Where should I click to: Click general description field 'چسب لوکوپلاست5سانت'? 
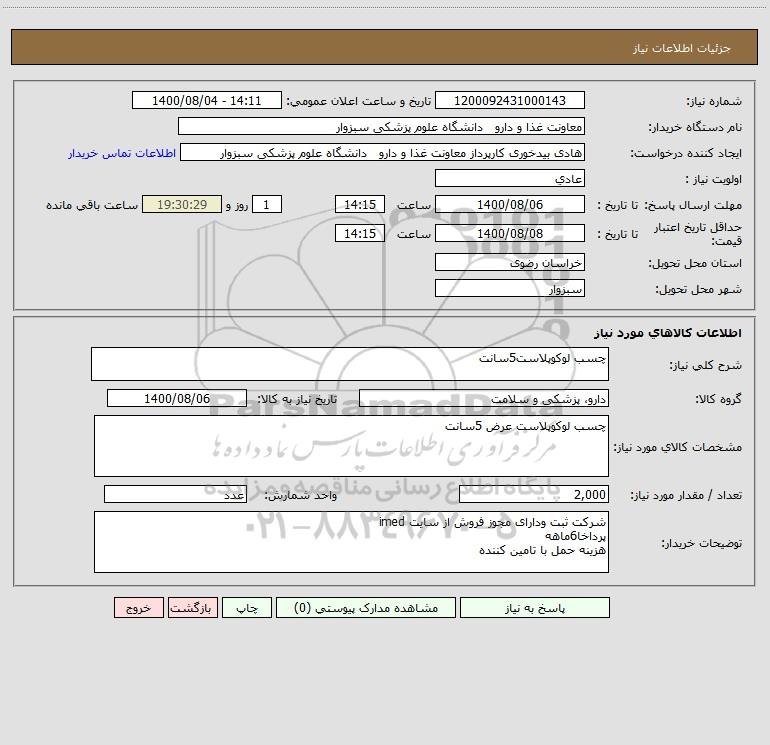click(x=350, y=364)
